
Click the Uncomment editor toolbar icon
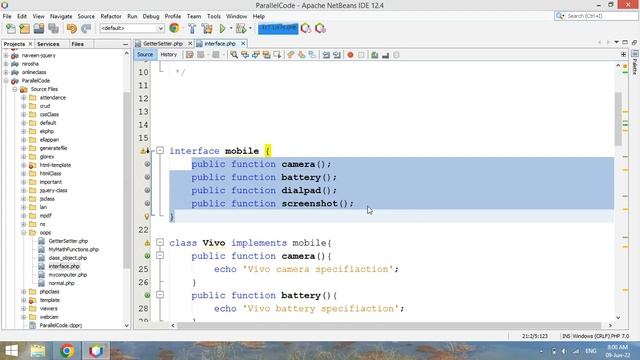[x=385, y=55]
